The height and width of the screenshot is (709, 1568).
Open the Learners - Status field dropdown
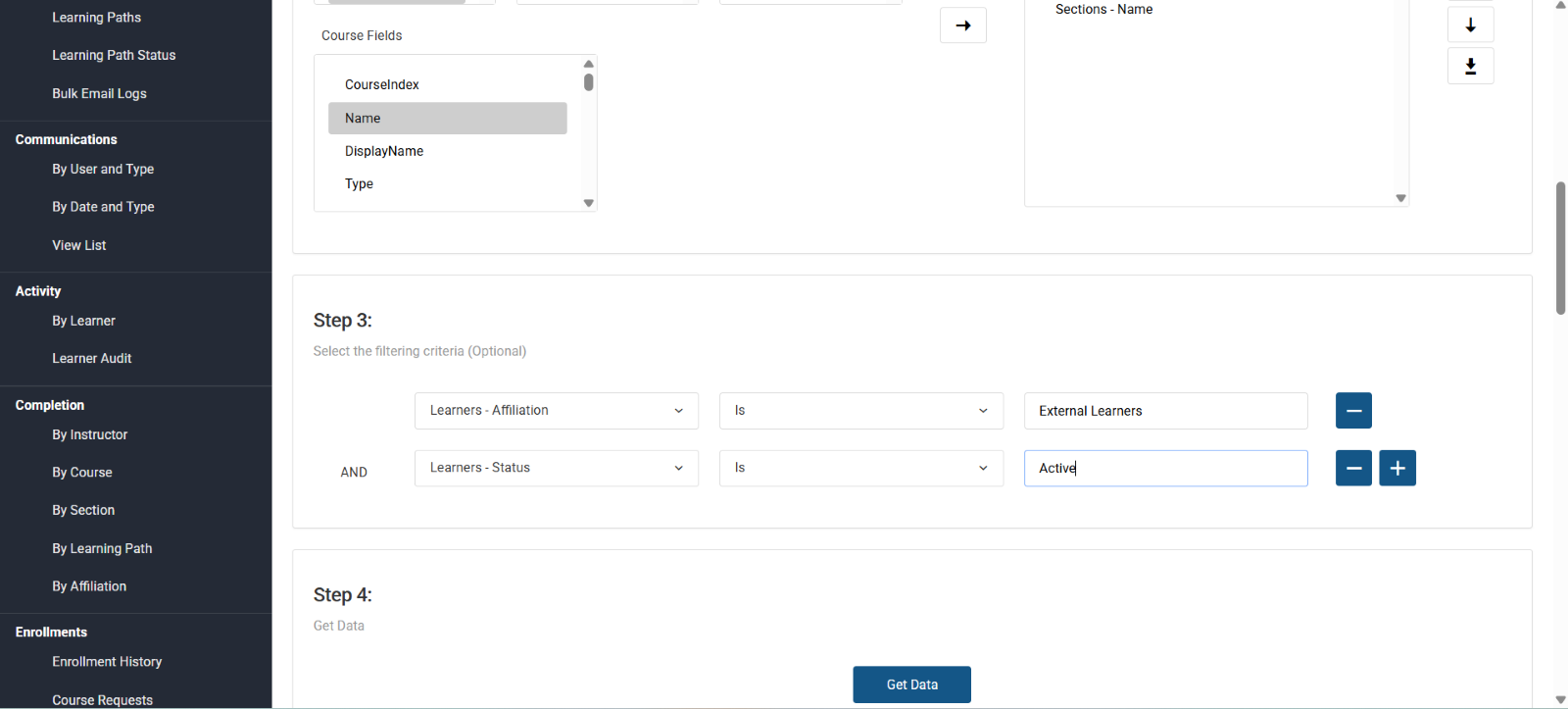556,469
